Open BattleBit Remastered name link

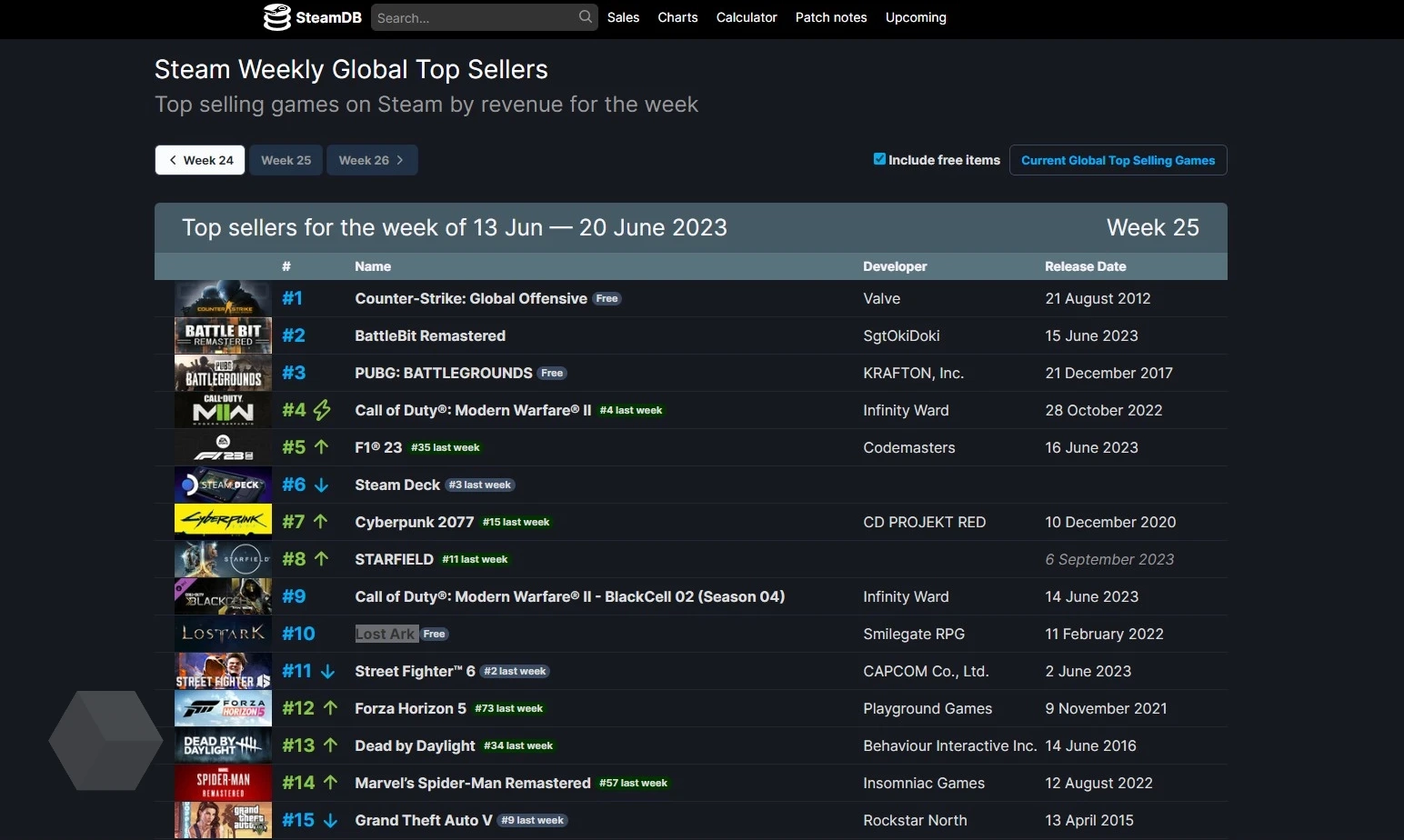click(x=430, y=335)
